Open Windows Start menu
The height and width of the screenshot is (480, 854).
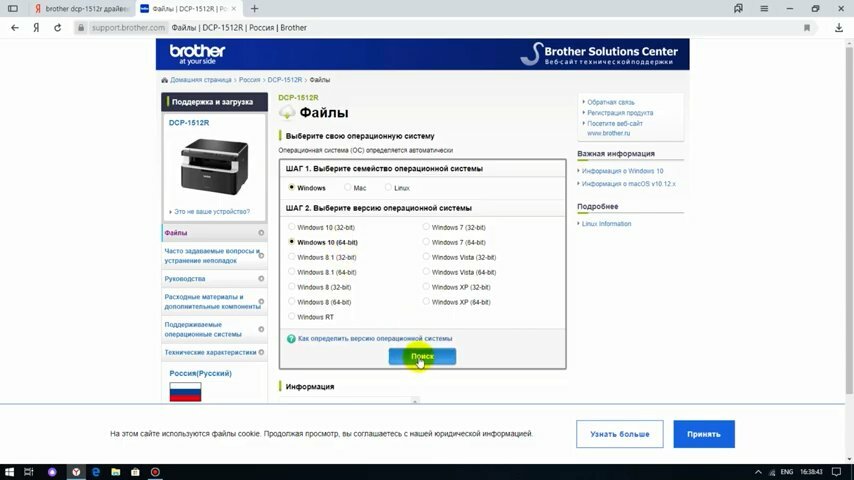coord(9,472)
